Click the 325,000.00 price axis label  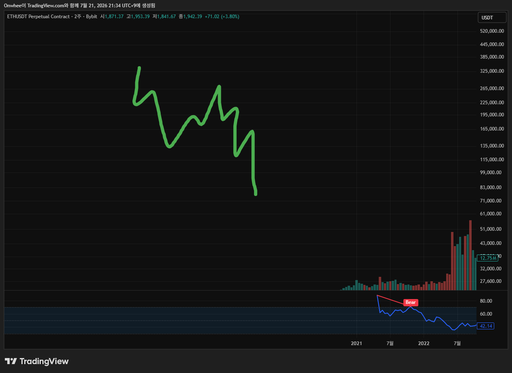492,71
